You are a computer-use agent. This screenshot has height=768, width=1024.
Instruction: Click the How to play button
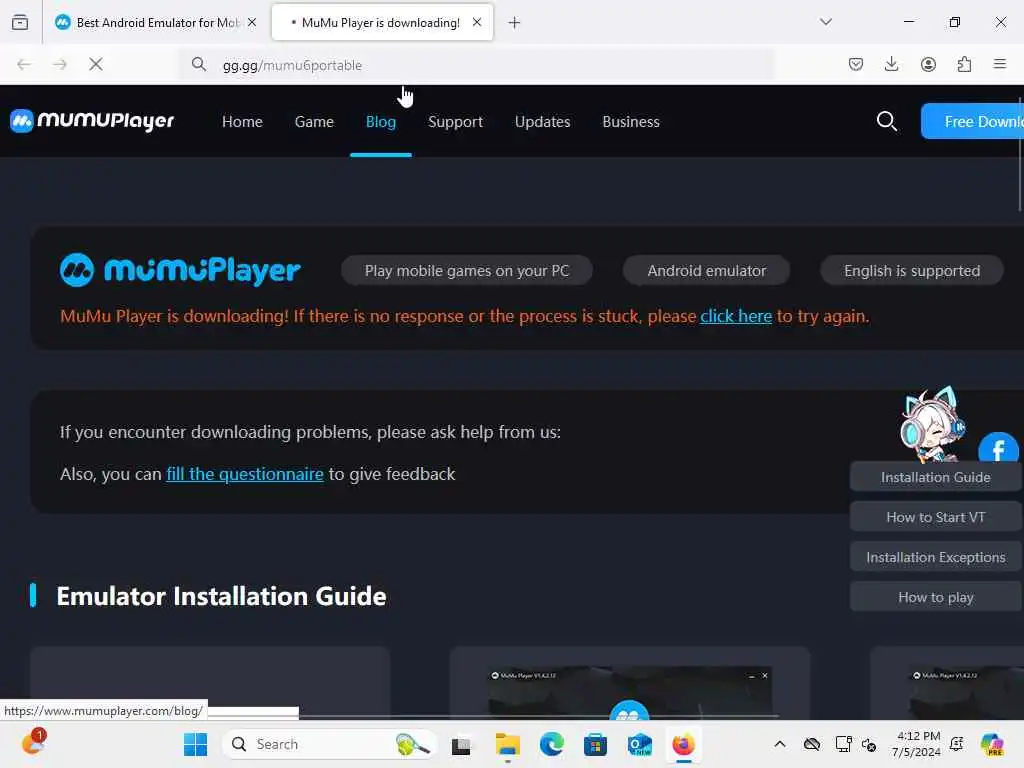tap(935, 597)
